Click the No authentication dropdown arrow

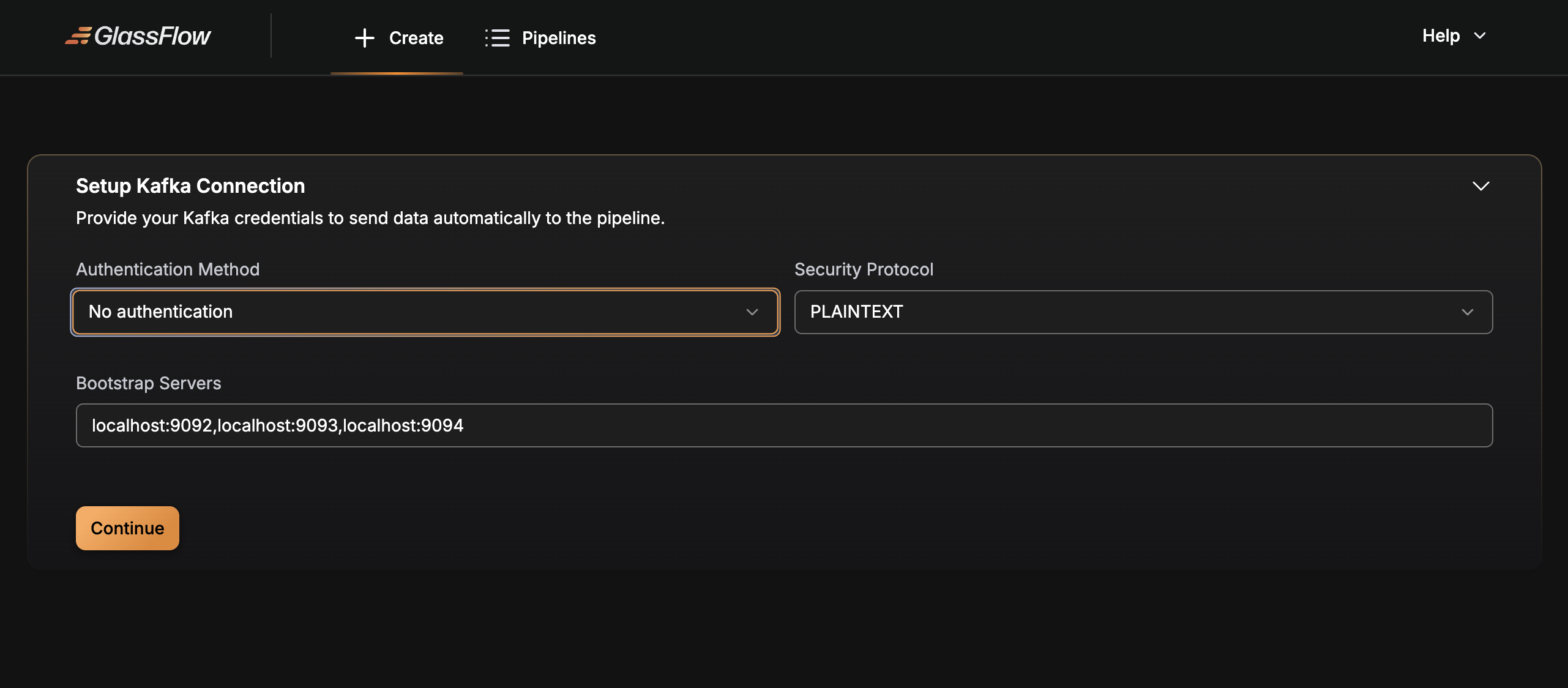pos(752,312)
